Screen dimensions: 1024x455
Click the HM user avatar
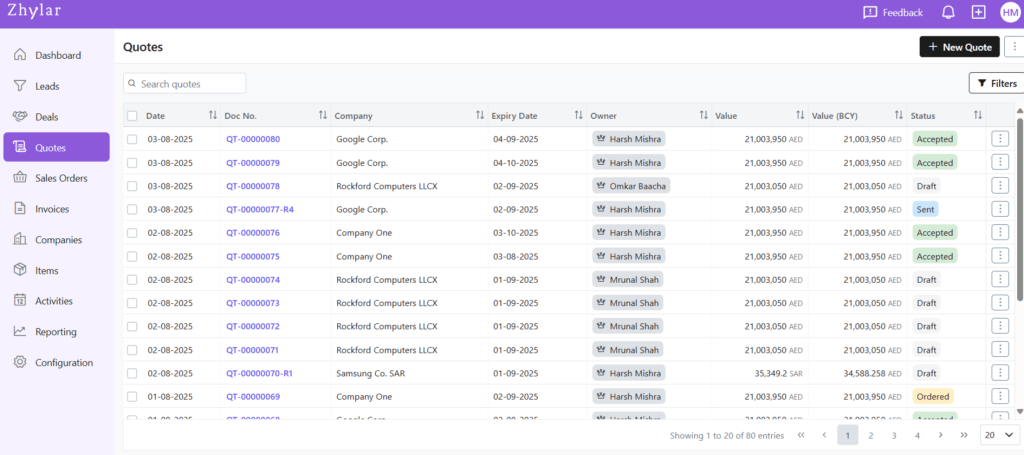click(x=1009, y=13)
